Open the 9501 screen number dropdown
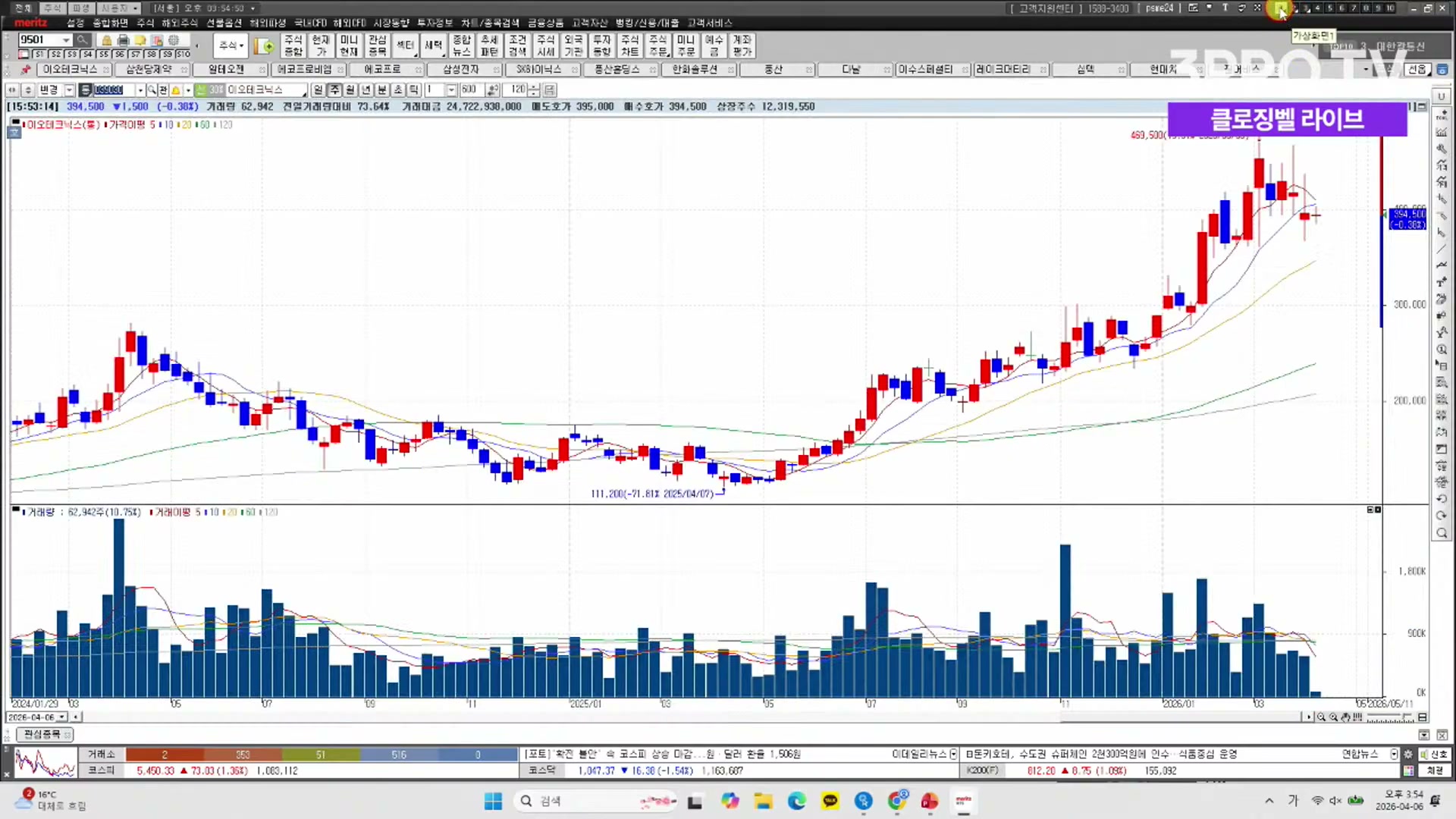This screenshot has height=819, width=1456. pyautogui.click(x=66, y=40)
